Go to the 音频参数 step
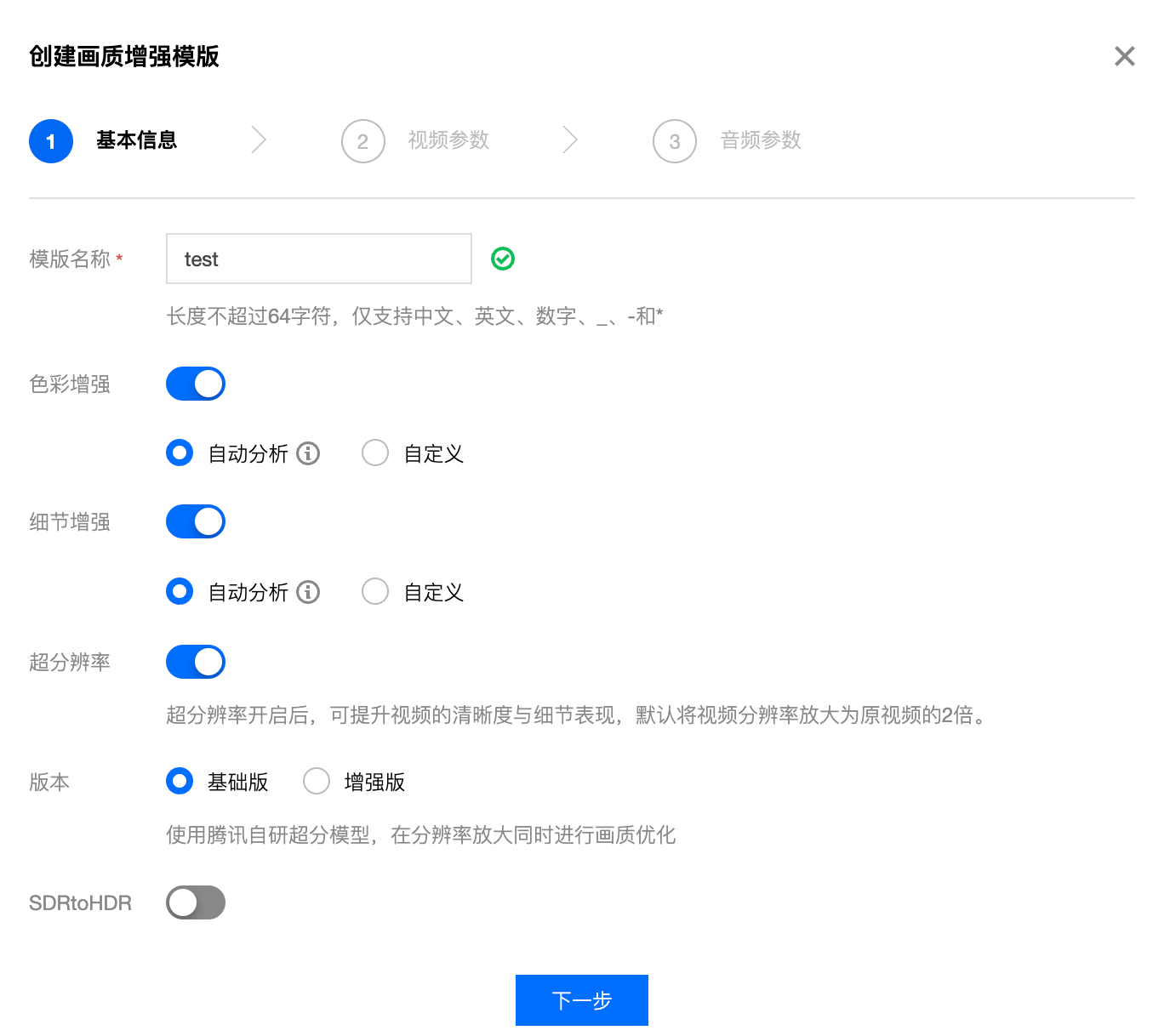1170x1036 pixels. pos(761,140)
